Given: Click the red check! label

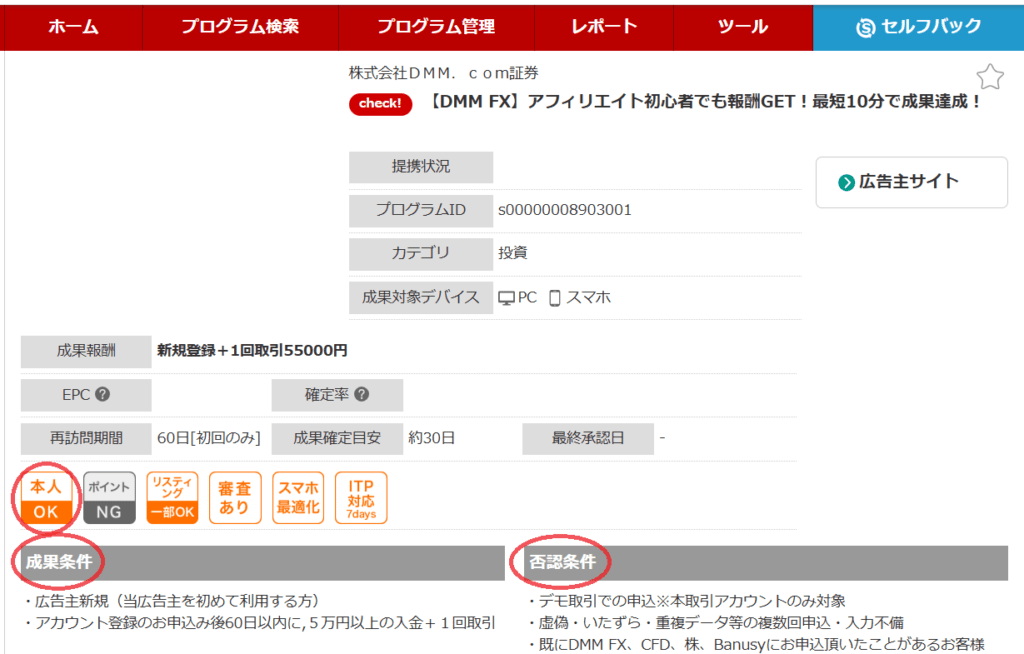Looking at the screenshot, I should pyautogui.click(x=380, y=103).
